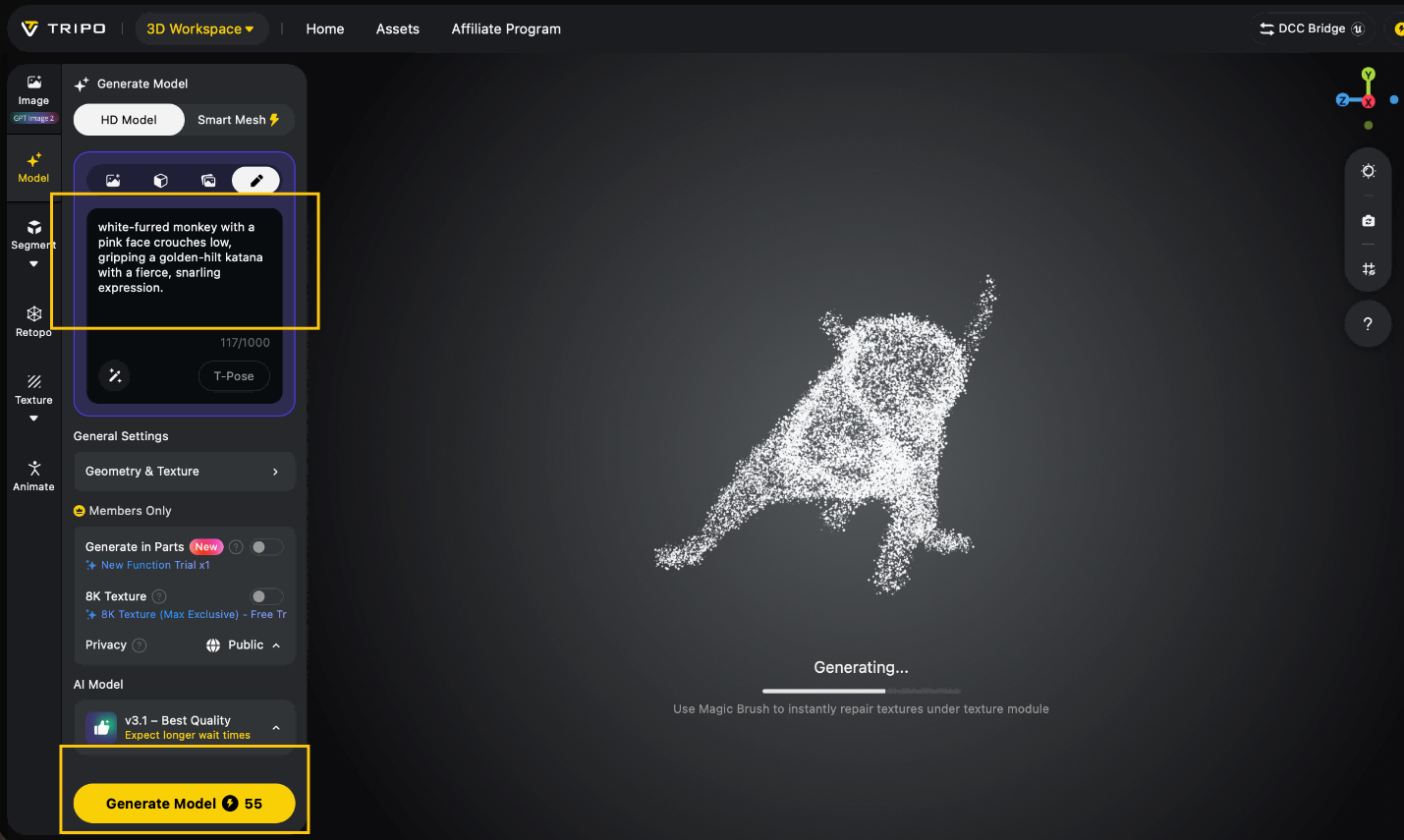
Task: Click the thumbs-up AI model icon
Action: pyautogui.click(x=101, y=727)
